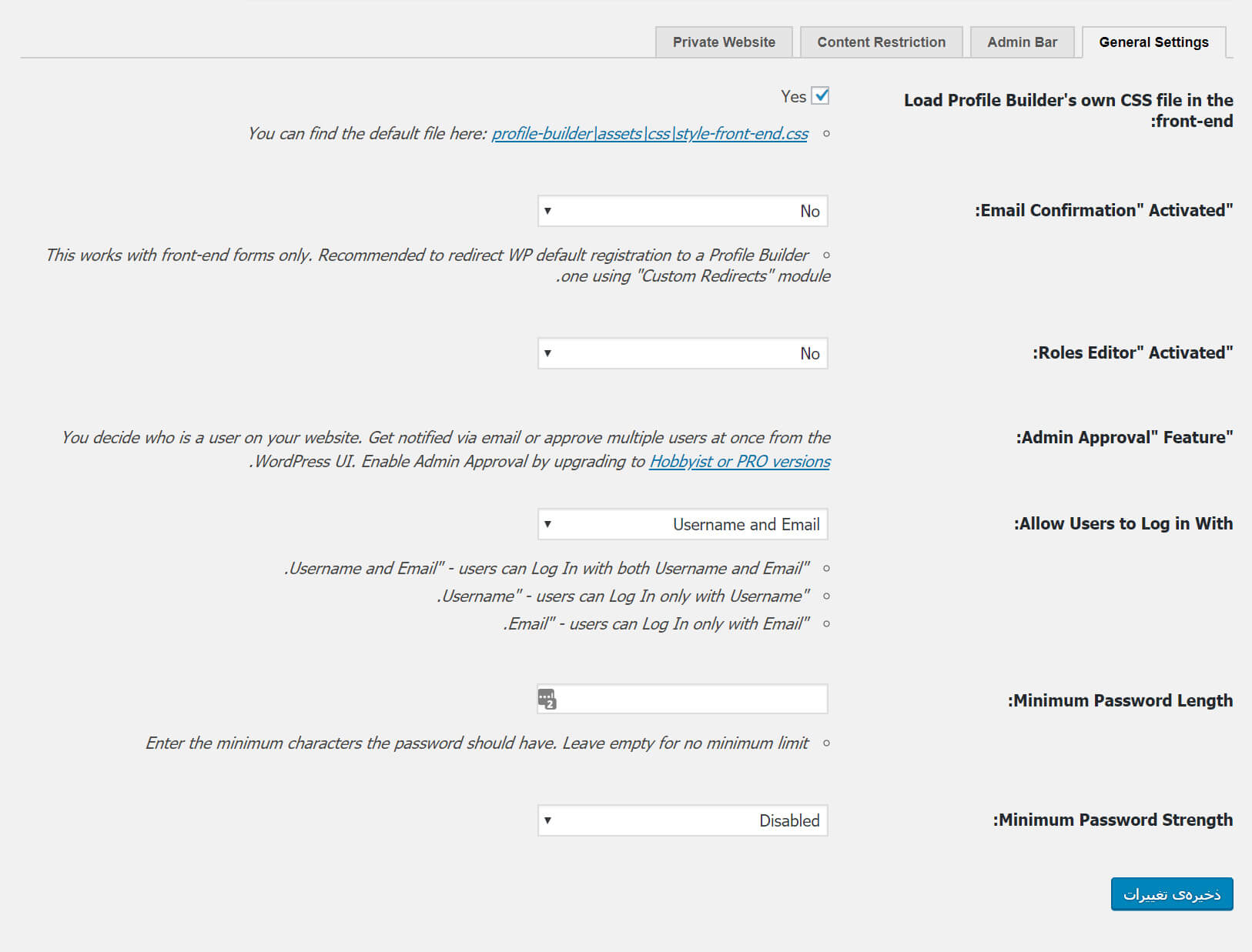Open the Admin Bar tab
Image resolution: width=1252 pixels, height=952 pixels.
pyautogui.click(x=1023, y=42)
